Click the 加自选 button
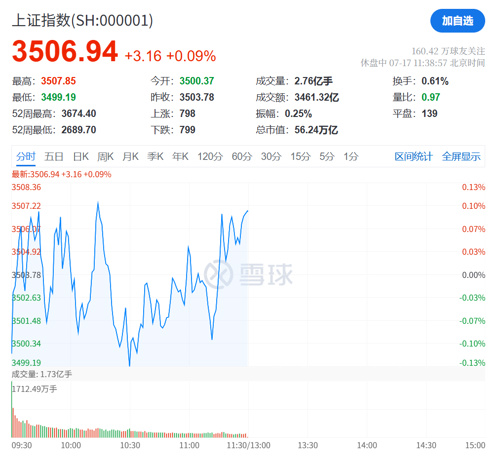 (x=457, y=21)
